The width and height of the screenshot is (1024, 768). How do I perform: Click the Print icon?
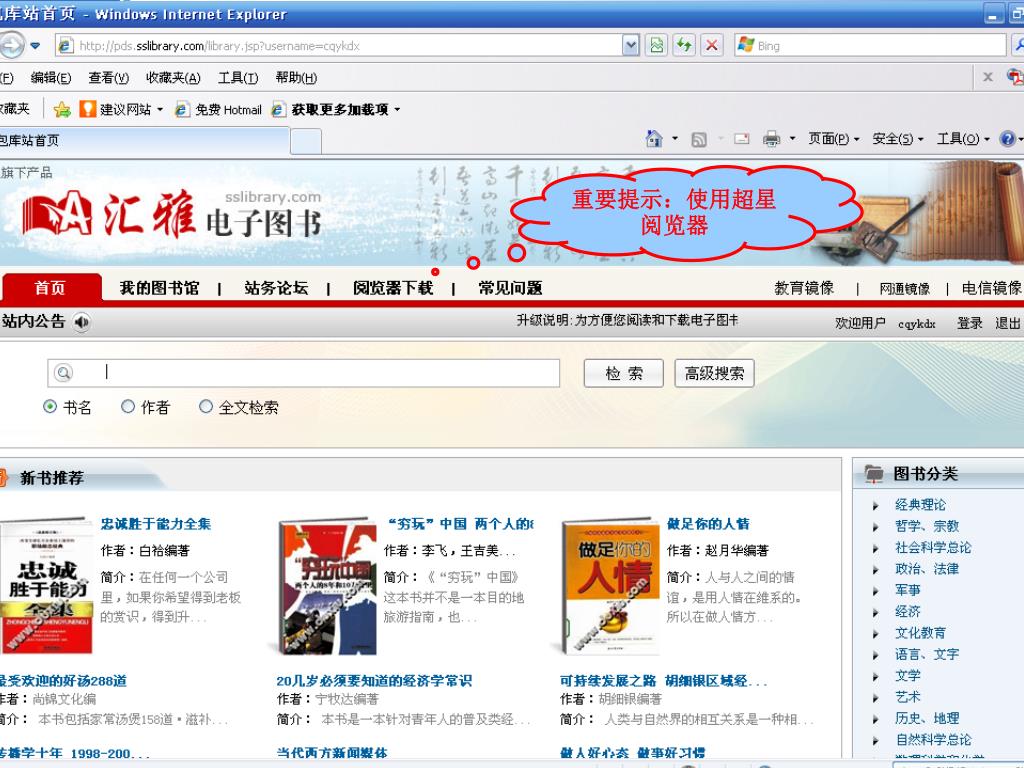(771, 138)
